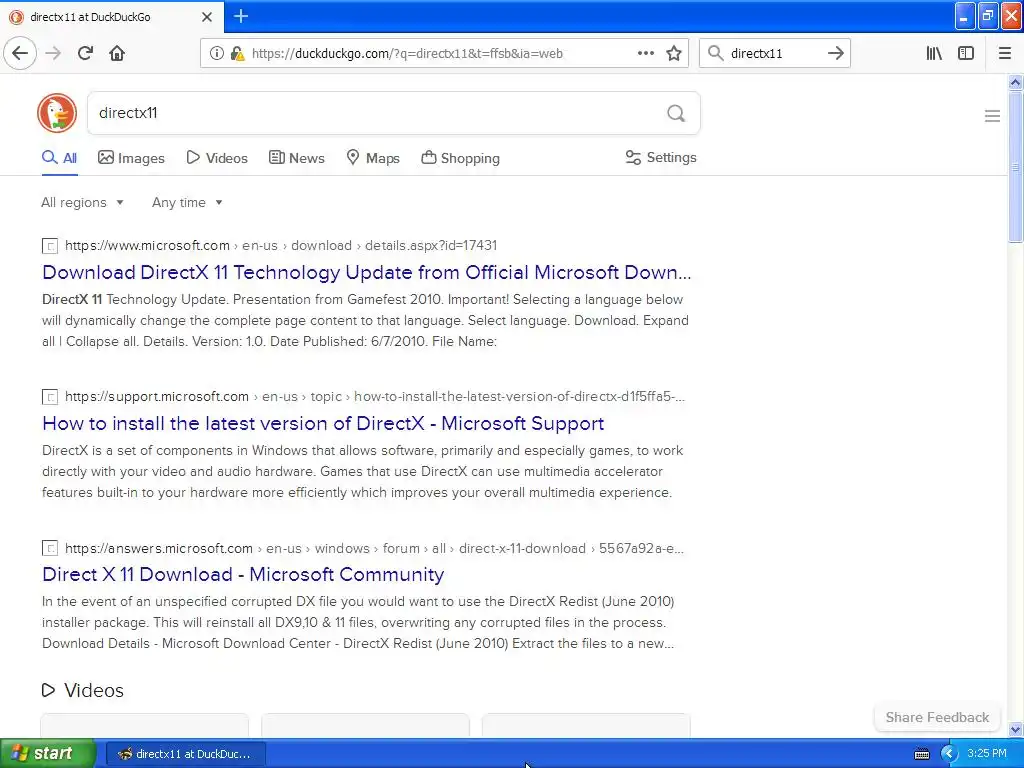Open Direct X 11 Download Microsoft Community
Screen dimensions: 1024x768
(243, 574)
